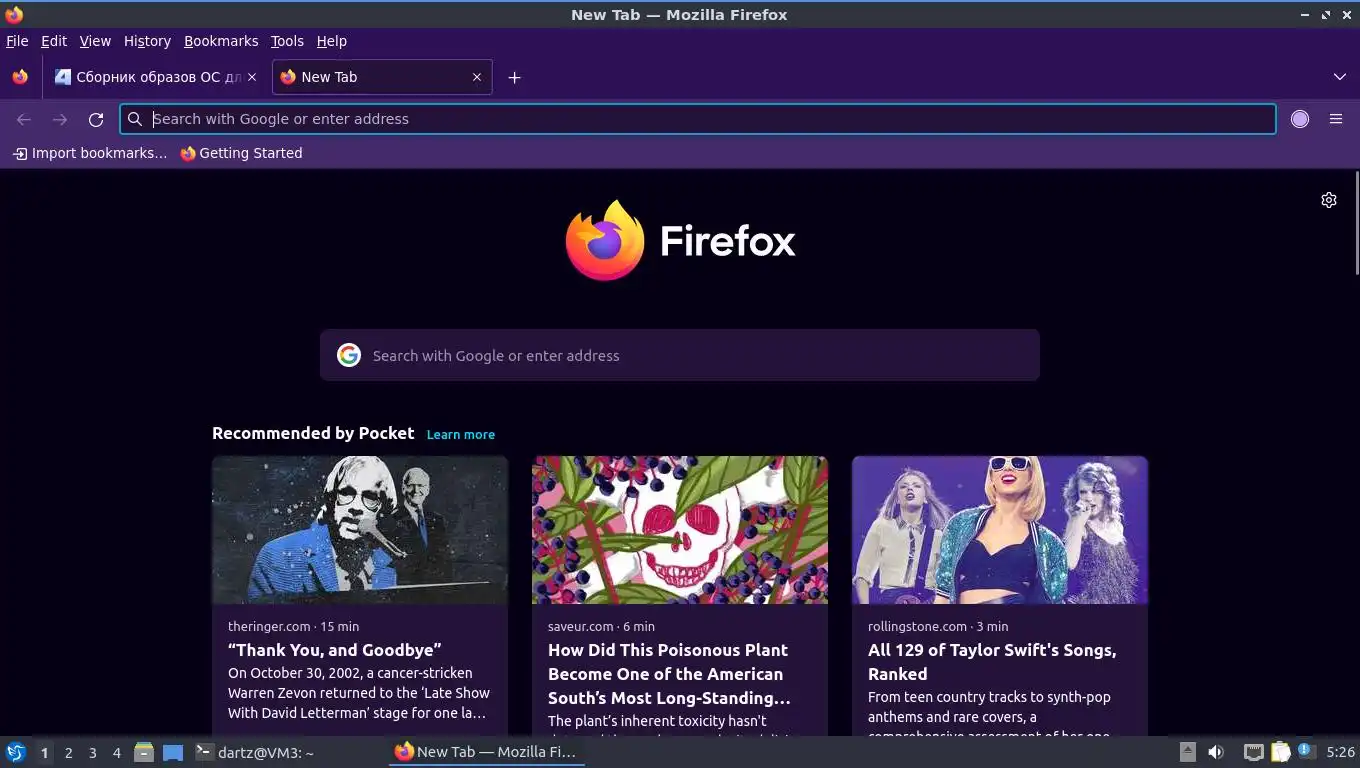This screenshot has height=768, width=1360.
Task: Click the page vertical scrollbar
Action: click(x=1356, y=222)
